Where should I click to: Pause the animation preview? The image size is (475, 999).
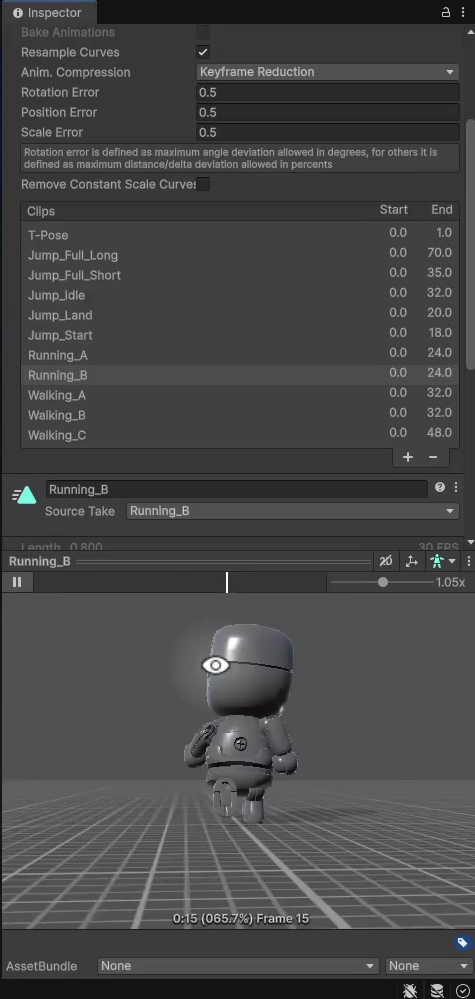[17, 582]
